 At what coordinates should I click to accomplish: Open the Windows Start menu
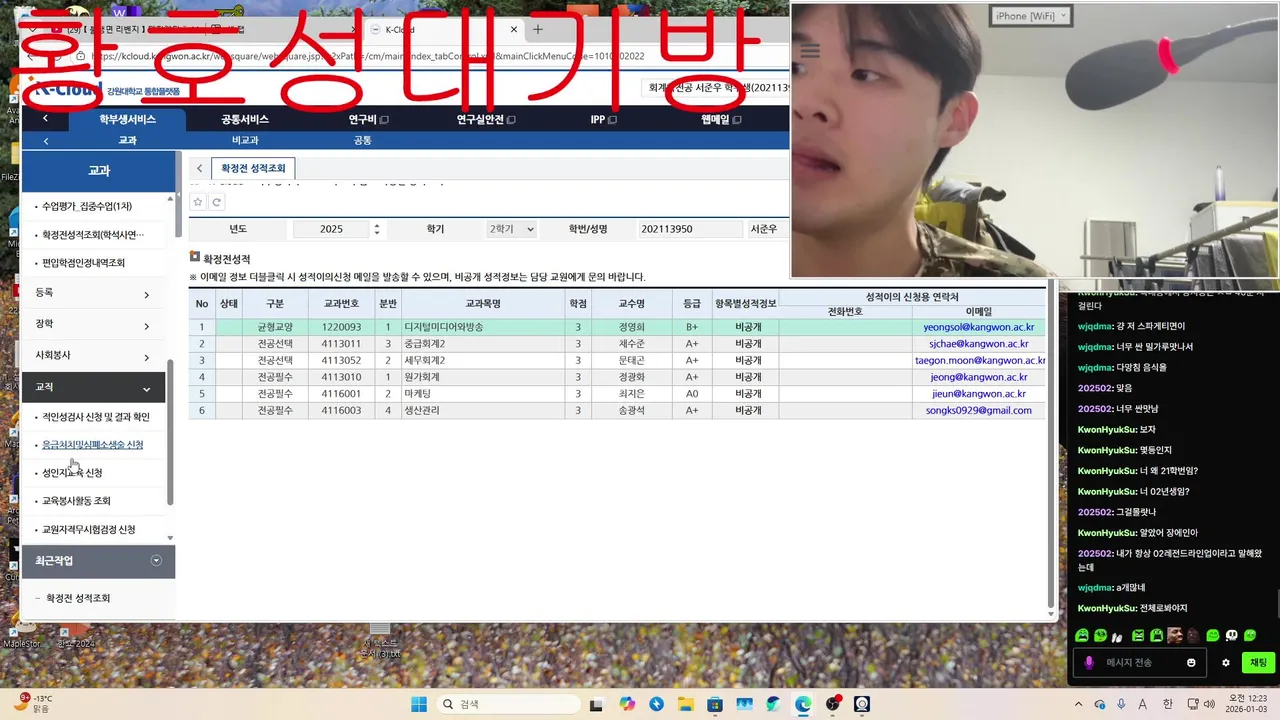[418, 704]
